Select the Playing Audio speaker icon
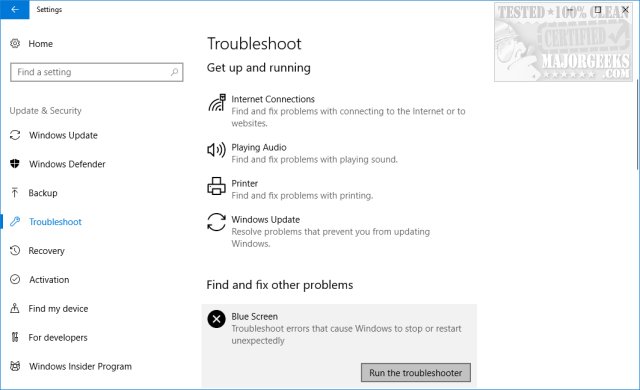 click(216, 150)
